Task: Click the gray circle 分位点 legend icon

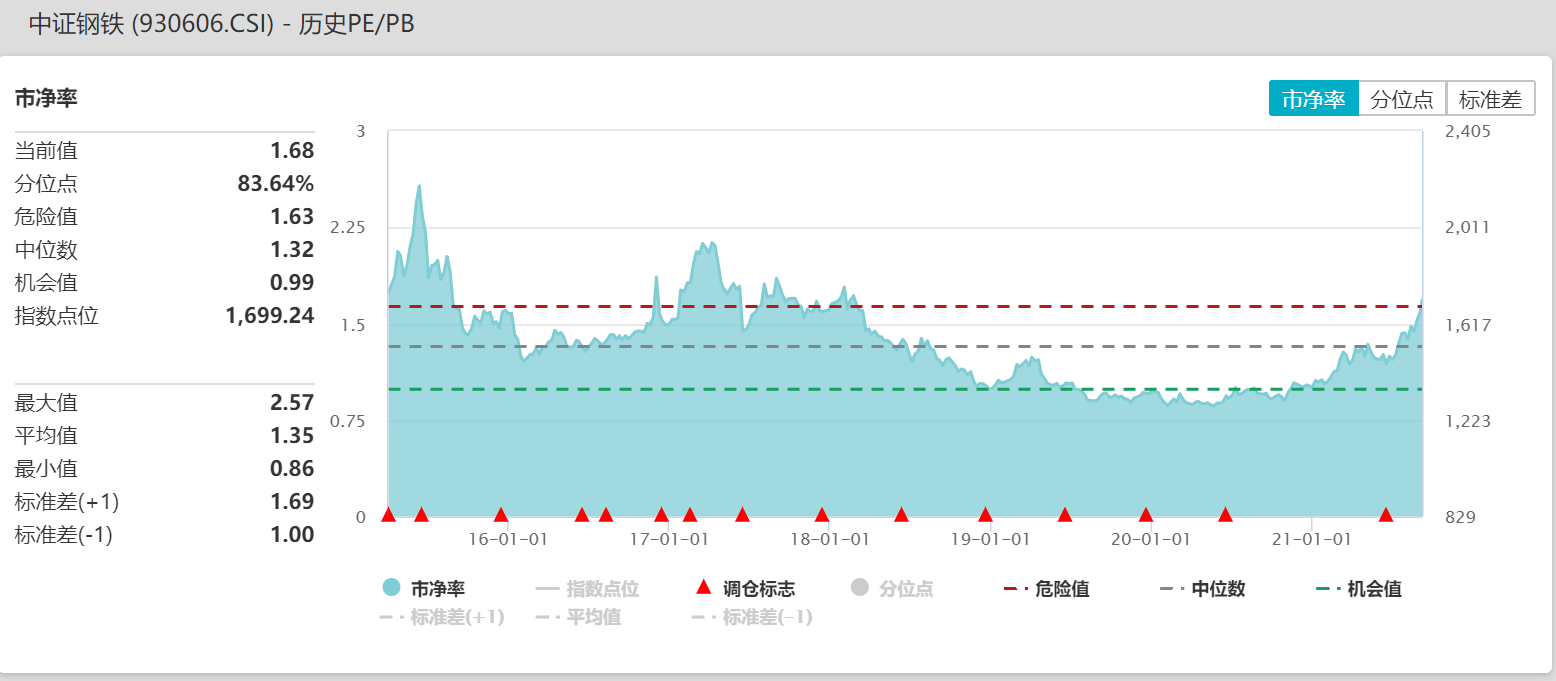Action: 861,588
